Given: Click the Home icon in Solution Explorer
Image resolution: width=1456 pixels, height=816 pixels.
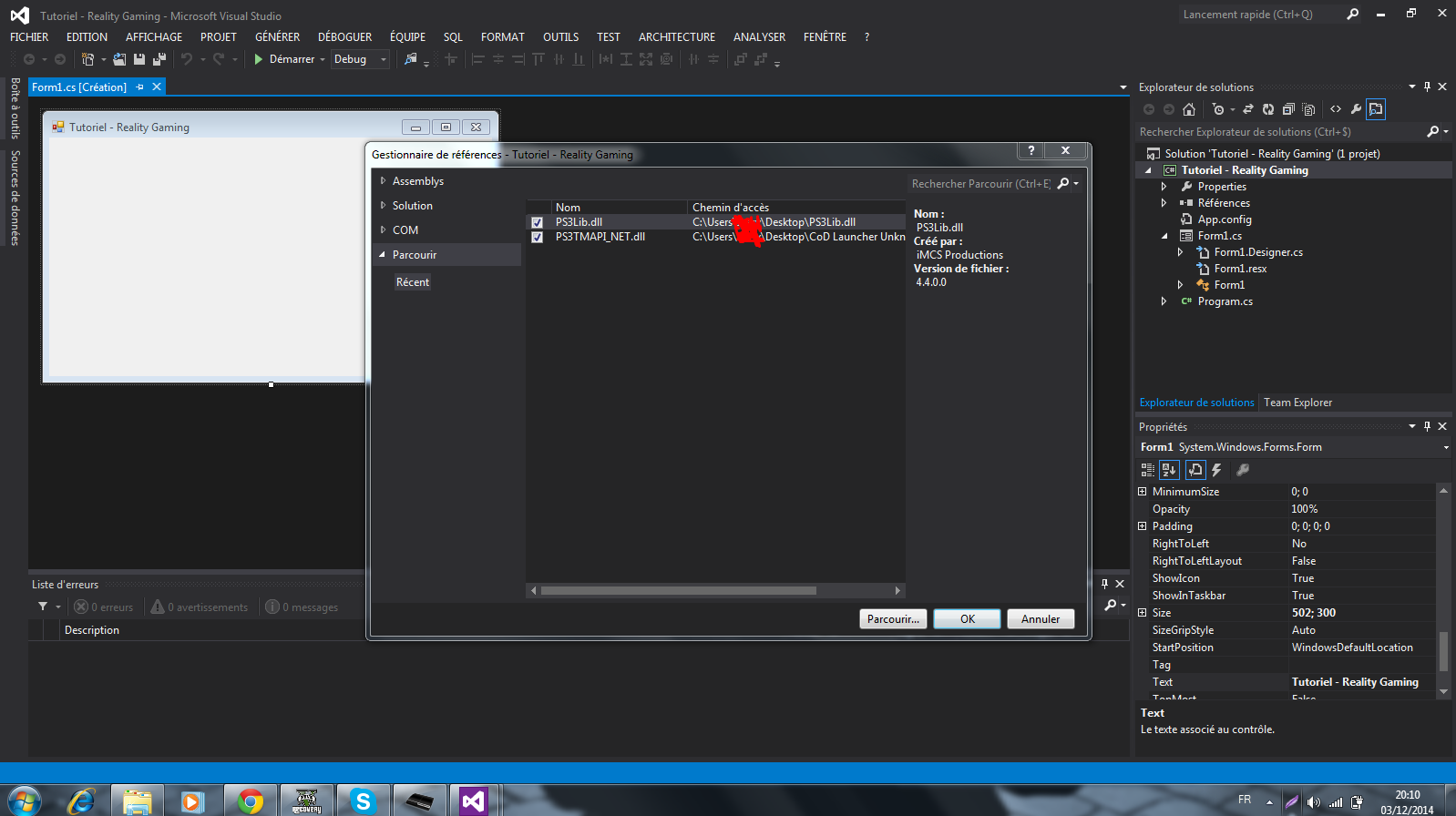Looking at the screenshot, I should [1189, 109].
